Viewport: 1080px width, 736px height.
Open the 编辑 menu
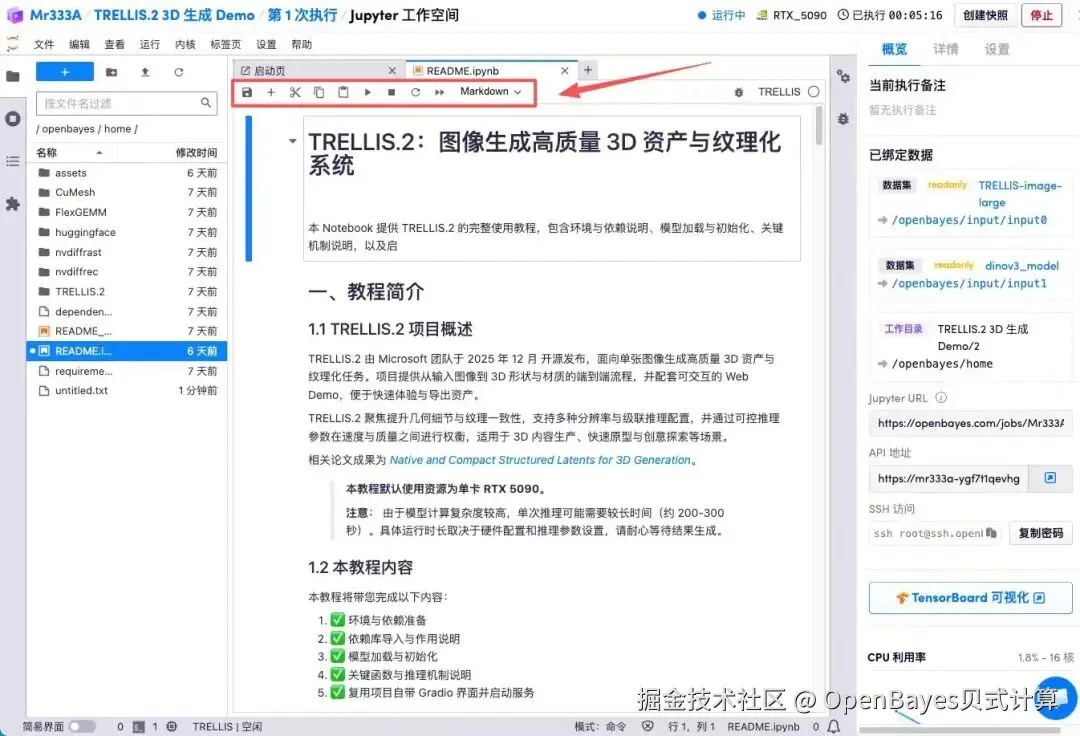[x=79, y=44]
